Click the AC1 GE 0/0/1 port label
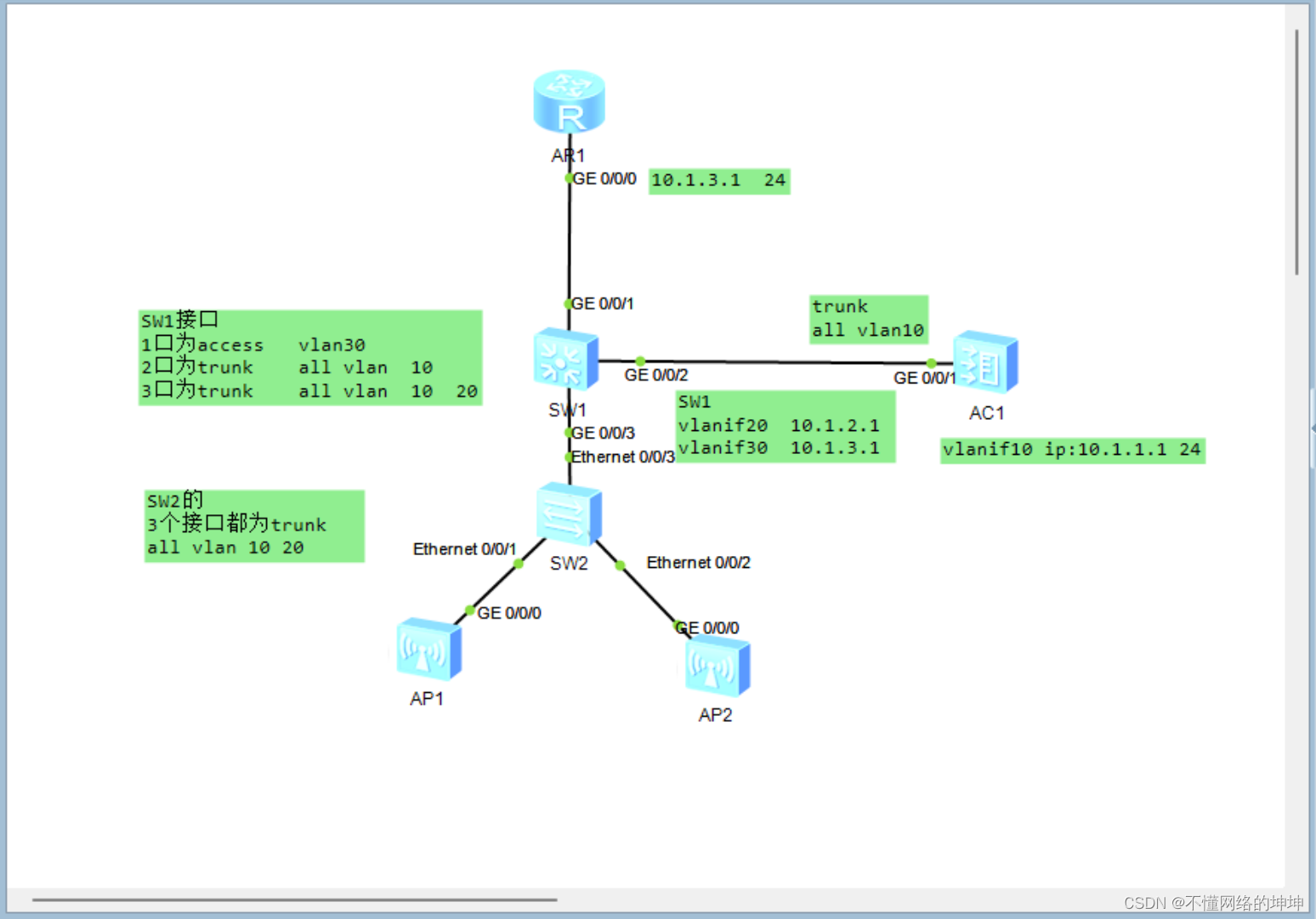 tap(925, 377)
